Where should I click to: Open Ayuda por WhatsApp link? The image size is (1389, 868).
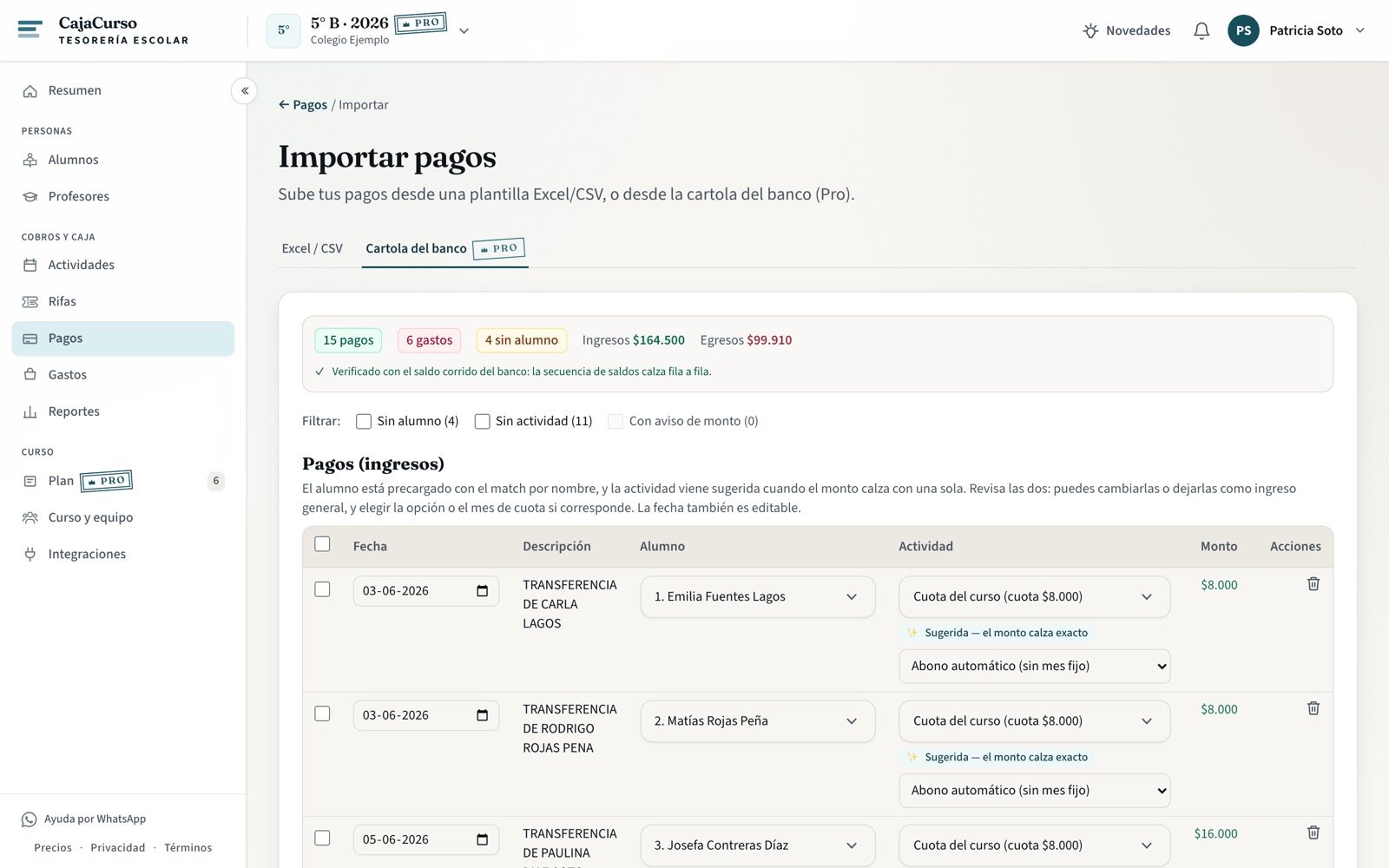[x=84, y=819]
